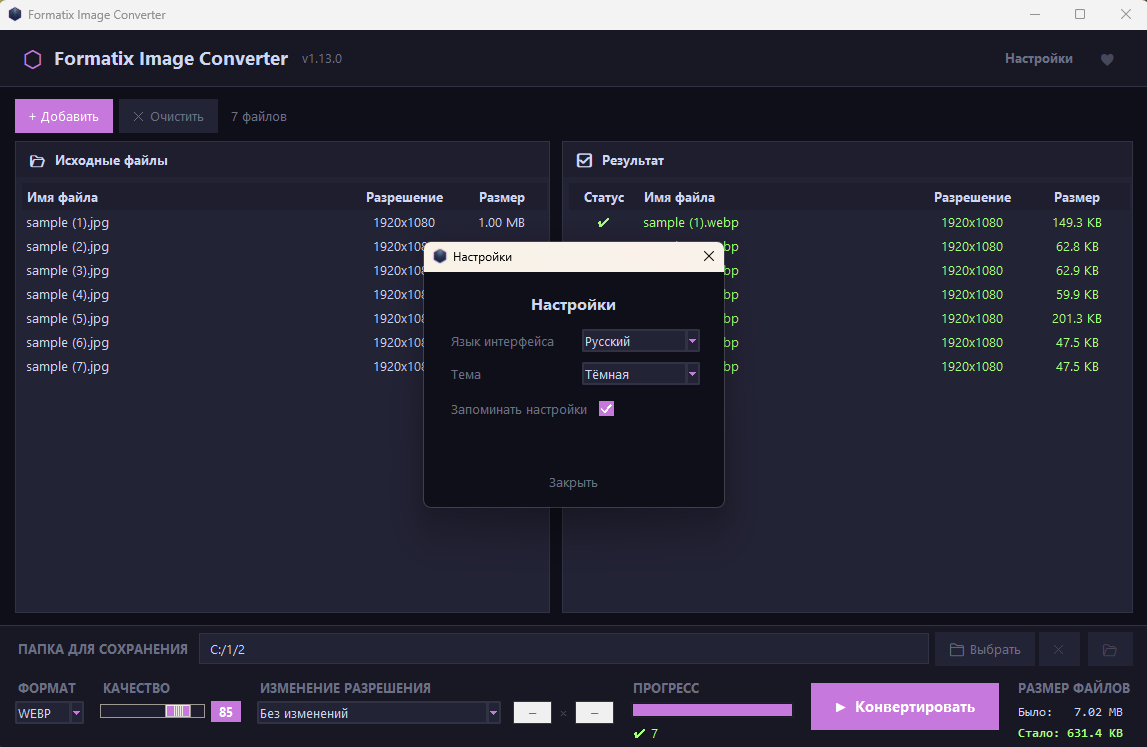1147x747 pixels.
Task: Click the width resolution input field
Action: click(533, 713)
